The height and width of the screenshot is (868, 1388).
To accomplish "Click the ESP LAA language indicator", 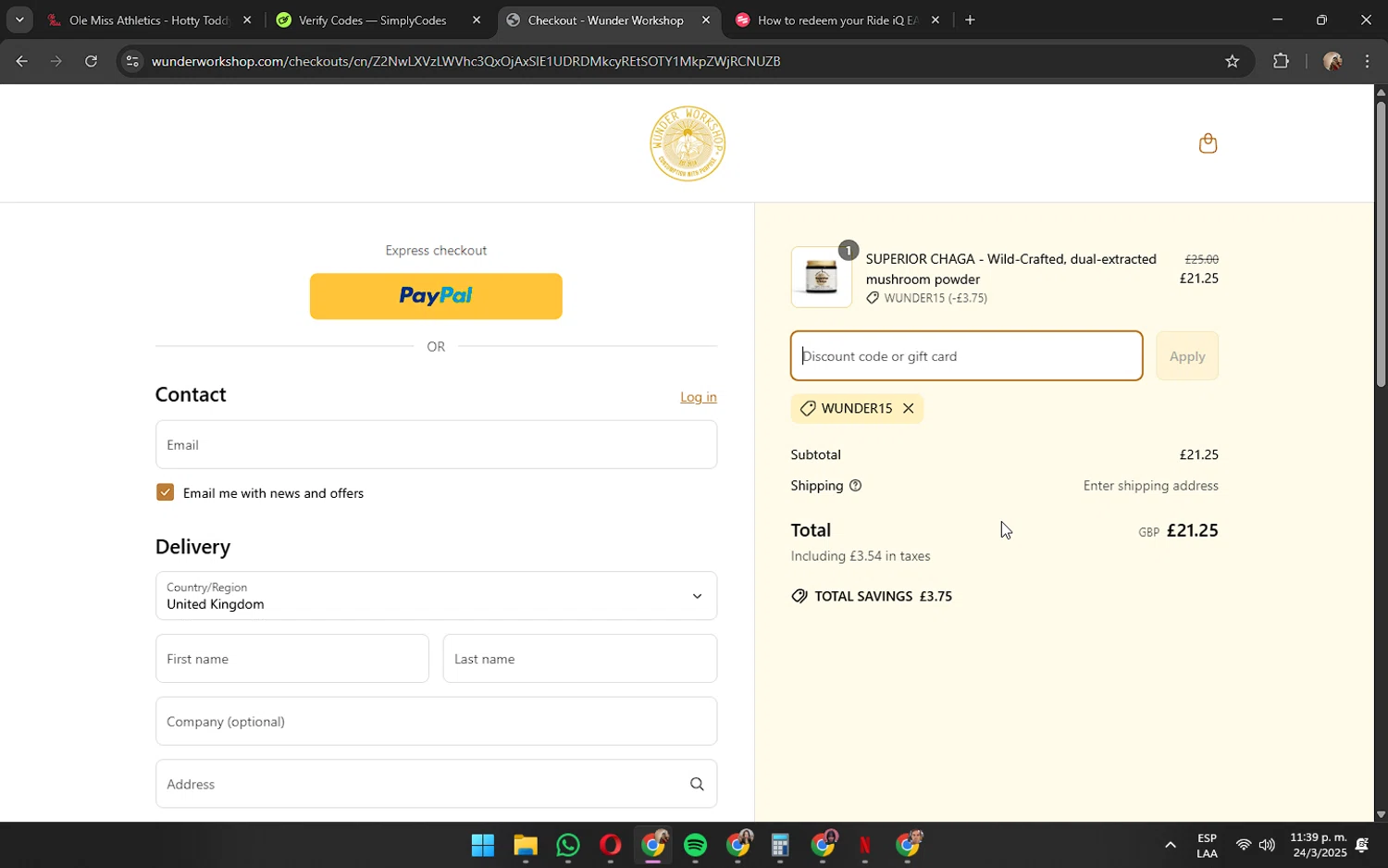I will [x=1207, y=846].
